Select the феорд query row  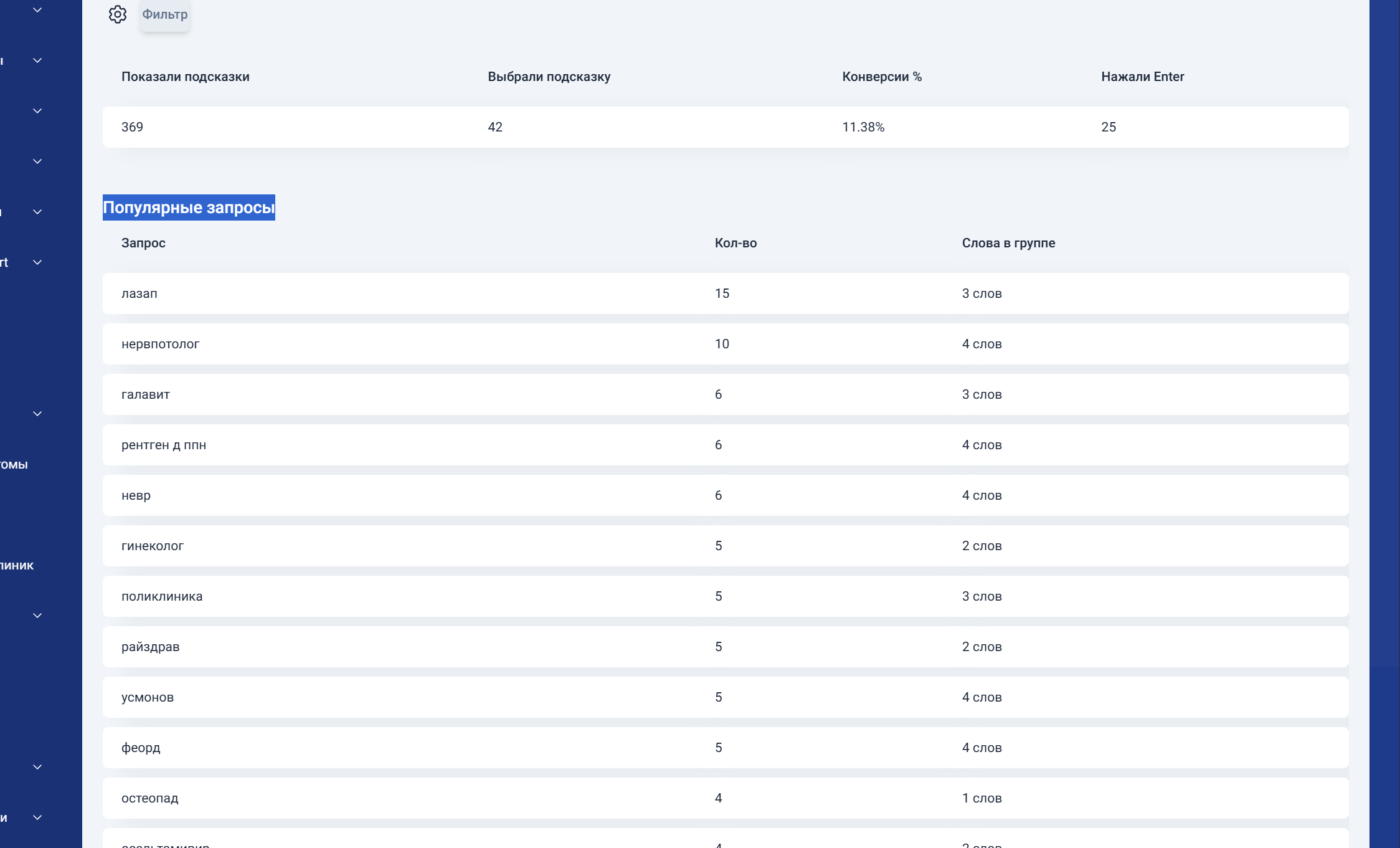[726, 748]
